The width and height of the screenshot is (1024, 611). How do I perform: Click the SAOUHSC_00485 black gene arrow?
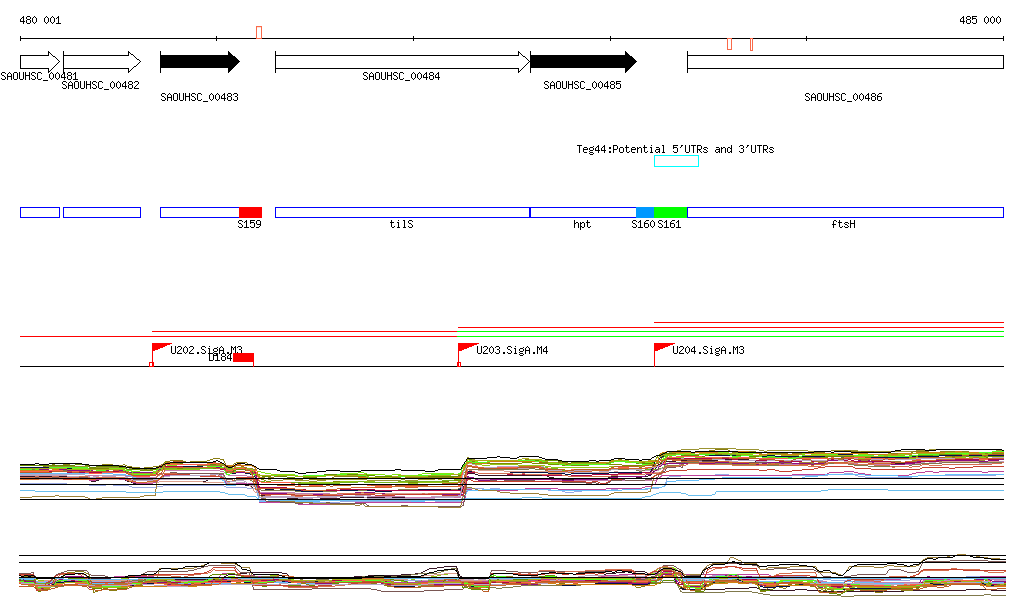[583, 62]
